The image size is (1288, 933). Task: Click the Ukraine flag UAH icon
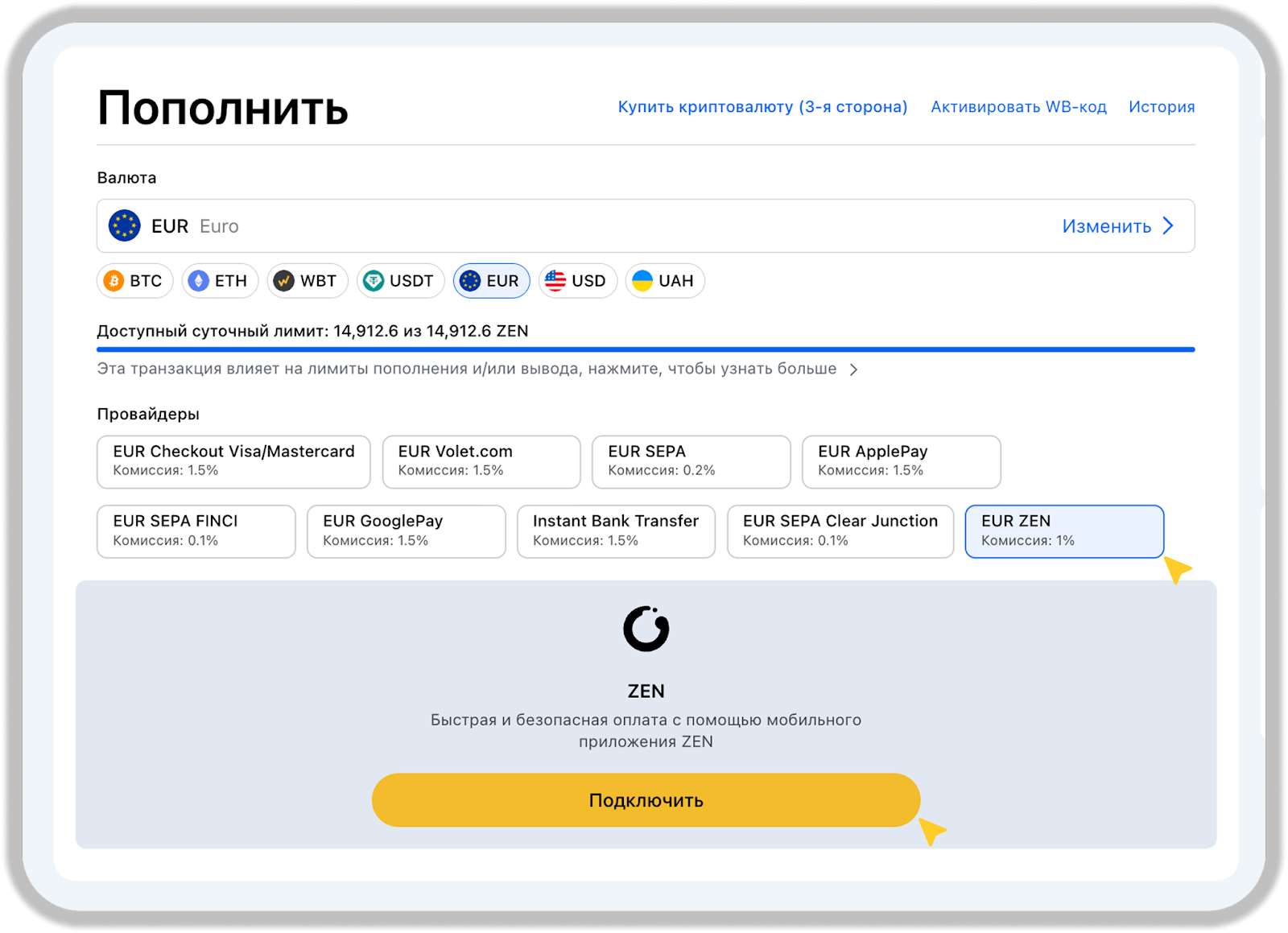tap(642, 281)
